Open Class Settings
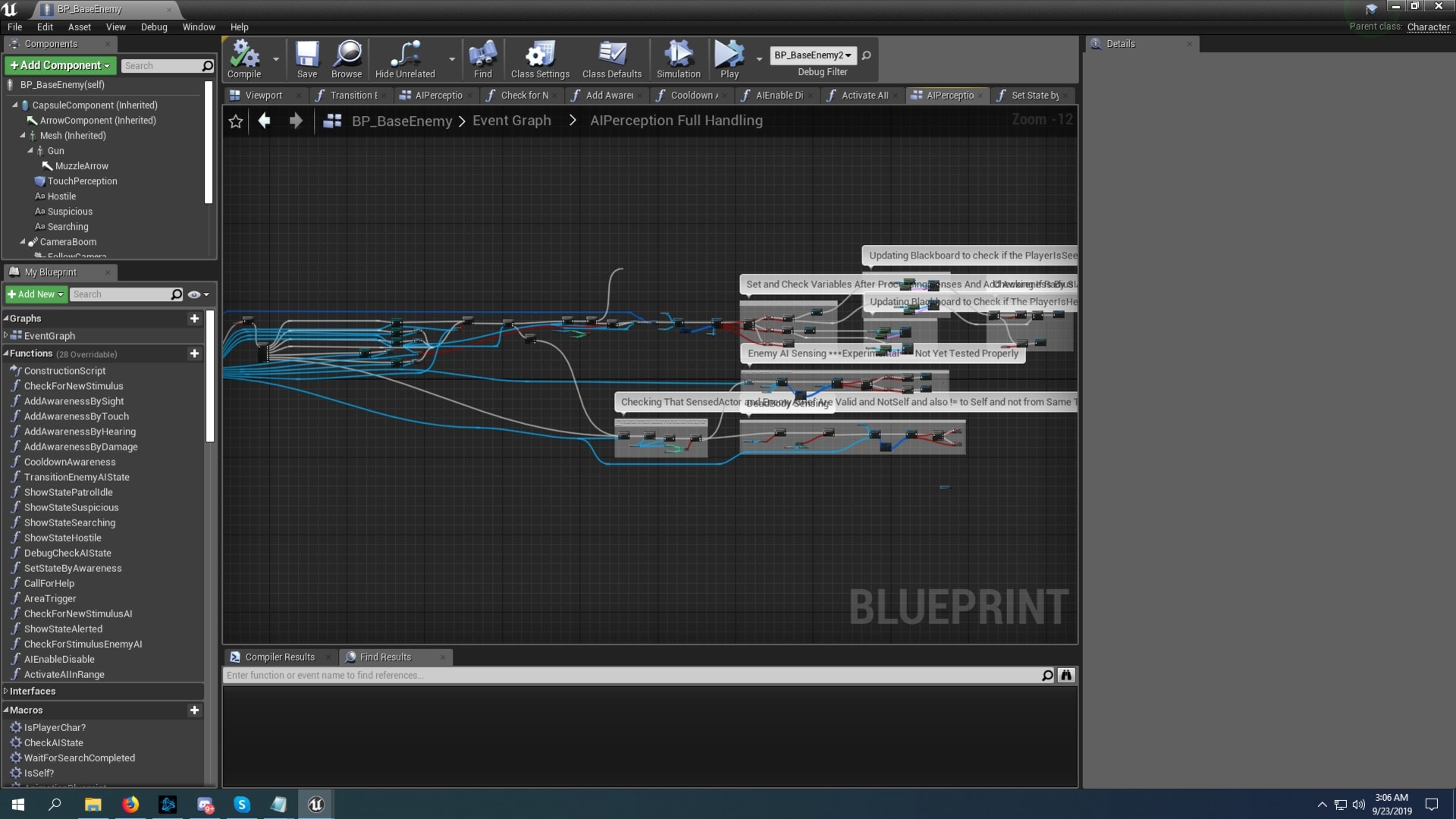Screen dimensions: 1456x819 coord(540,59)
